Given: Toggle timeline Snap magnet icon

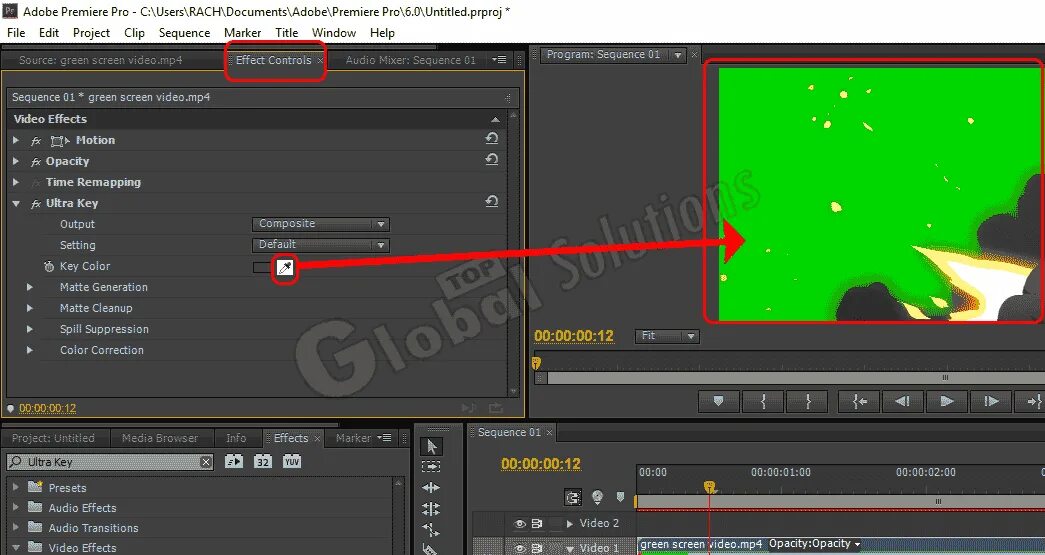Looking at the screenshot, I should tap(572, 497).
